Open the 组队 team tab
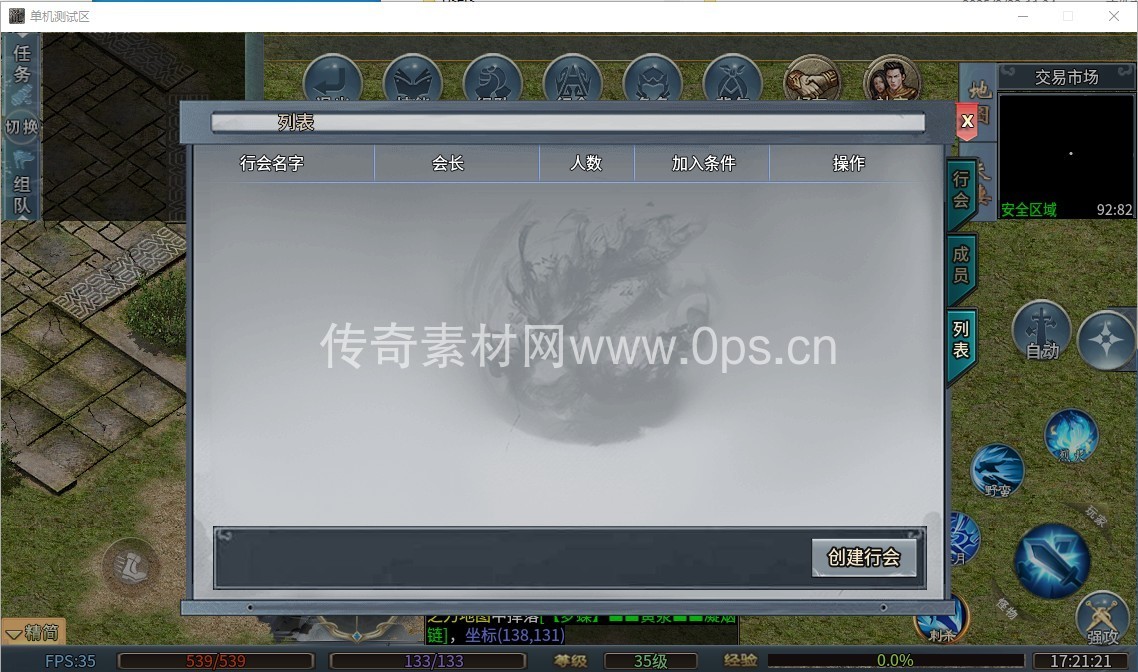Image resolution: width=1138 pixels, height=672 pixels. click(22, 195)
